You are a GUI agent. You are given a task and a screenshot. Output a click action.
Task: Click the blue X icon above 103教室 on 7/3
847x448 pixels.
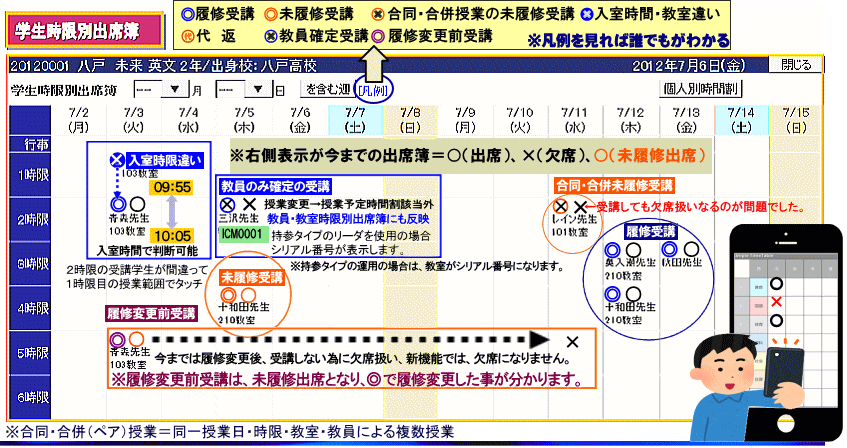pyautogui.click(x=117, y=160)
